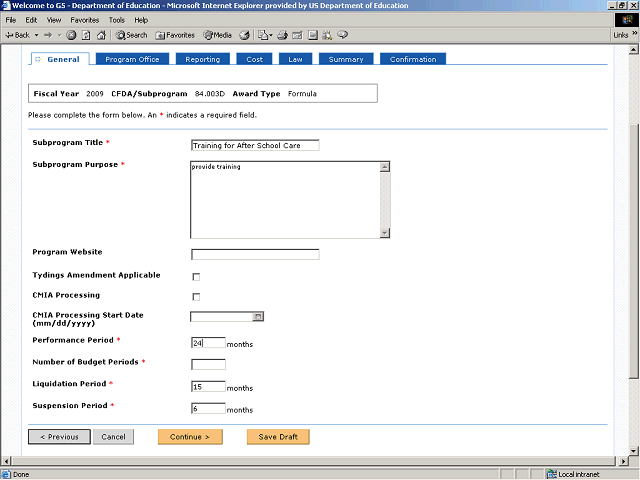Click the Windows logo throbber icon
This screenshot has height=480, width=640.
(627, 20)
